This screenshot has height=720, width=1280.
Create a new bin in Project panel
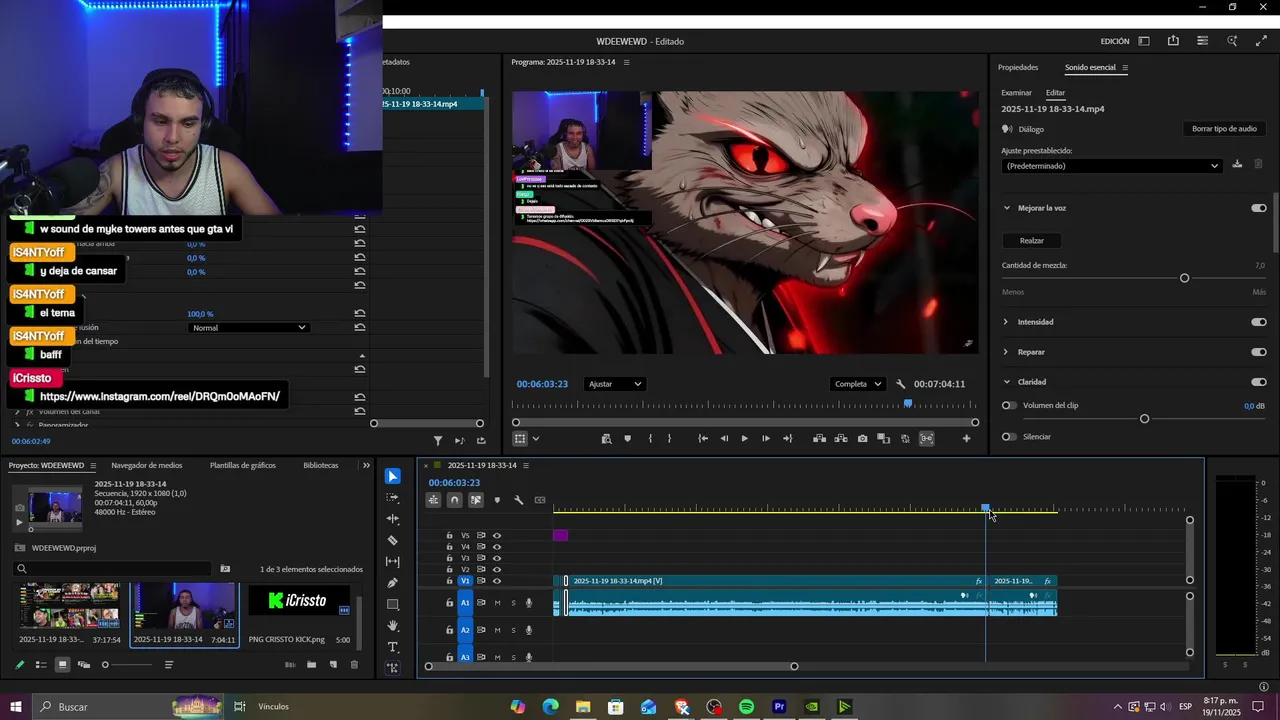point(311,665)
